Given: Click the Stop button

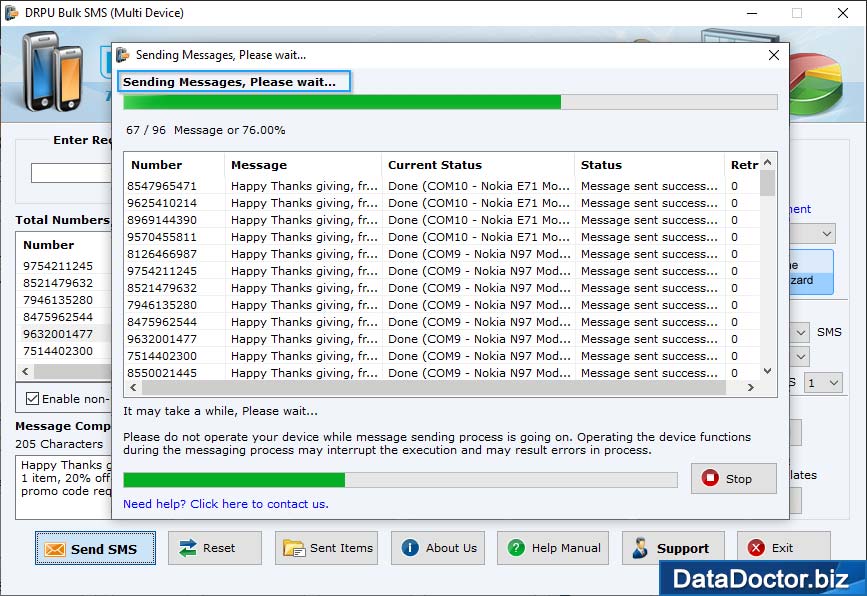Looking at the screenshot, I should (x=733, y=478).
